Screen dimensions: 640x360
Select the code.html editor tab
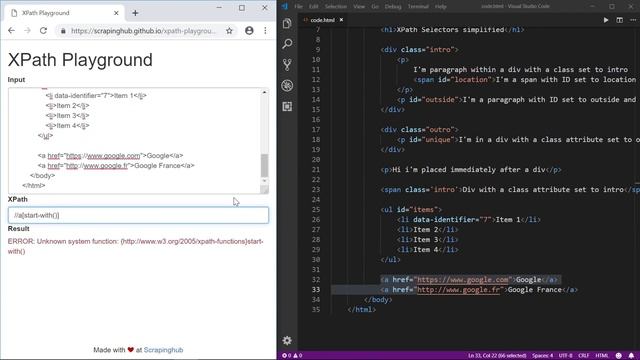pos(322,20)
